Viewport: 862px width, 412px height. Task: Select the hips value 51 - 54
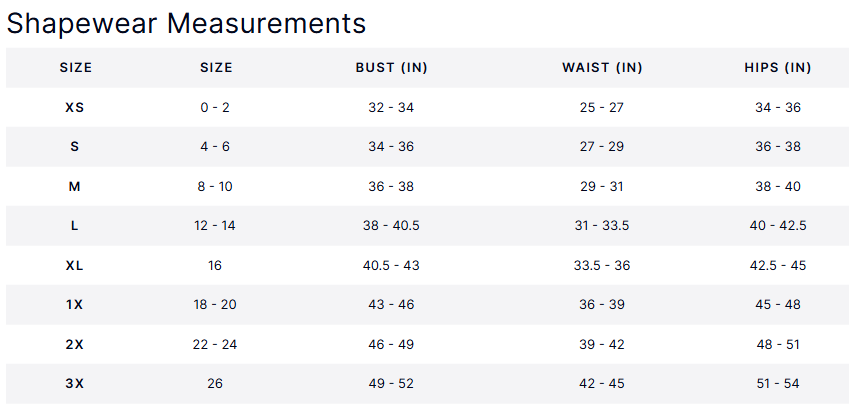[x=777, y=383]
